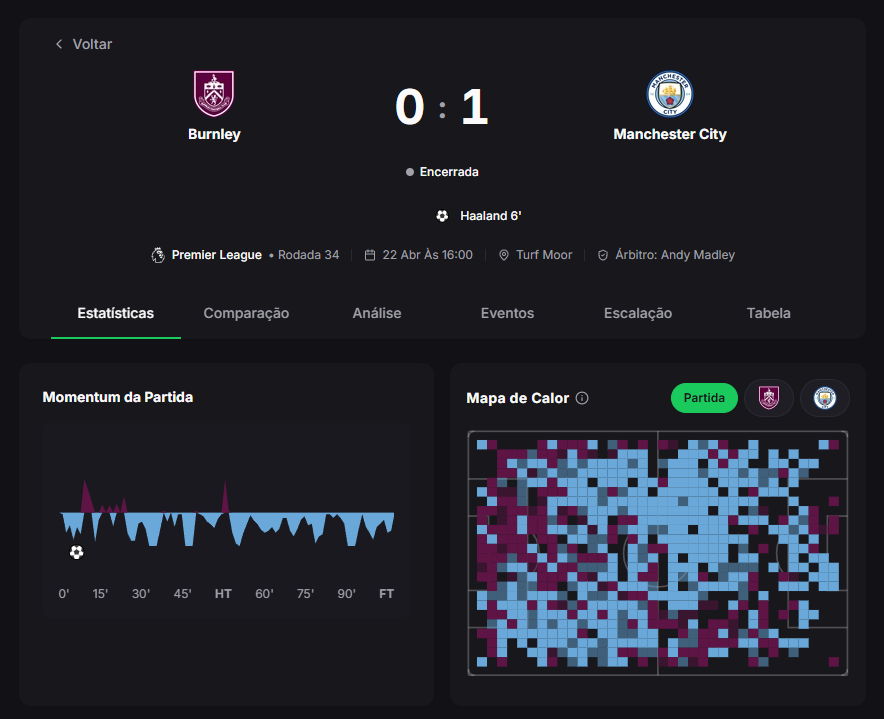Click the HT label on momentum axis
The image size is (884, 719).
pos(223,594)
